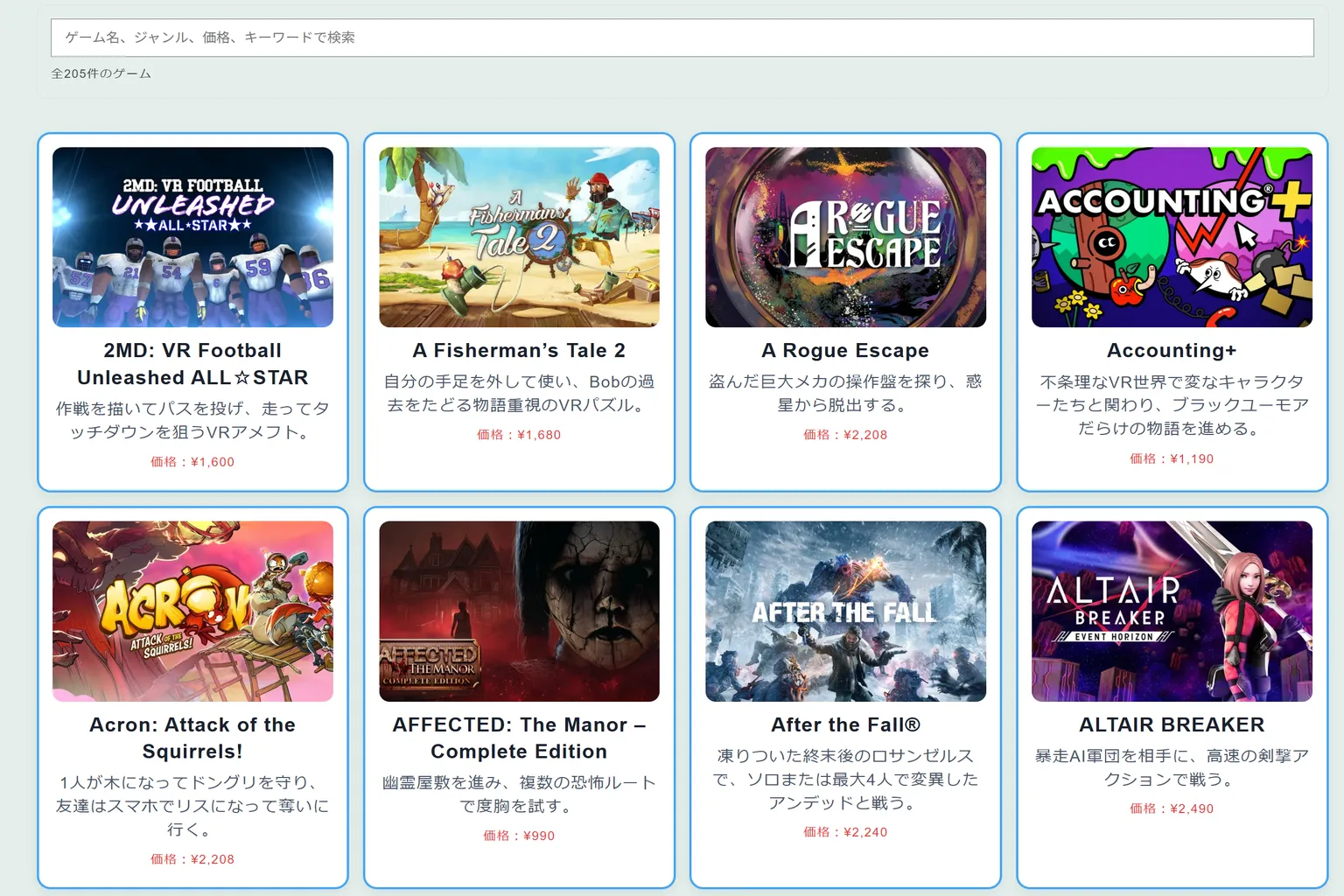Open the Acron: Attack of the Squirrels cover image
The image size is (1344, 896).
pos(192,612)
